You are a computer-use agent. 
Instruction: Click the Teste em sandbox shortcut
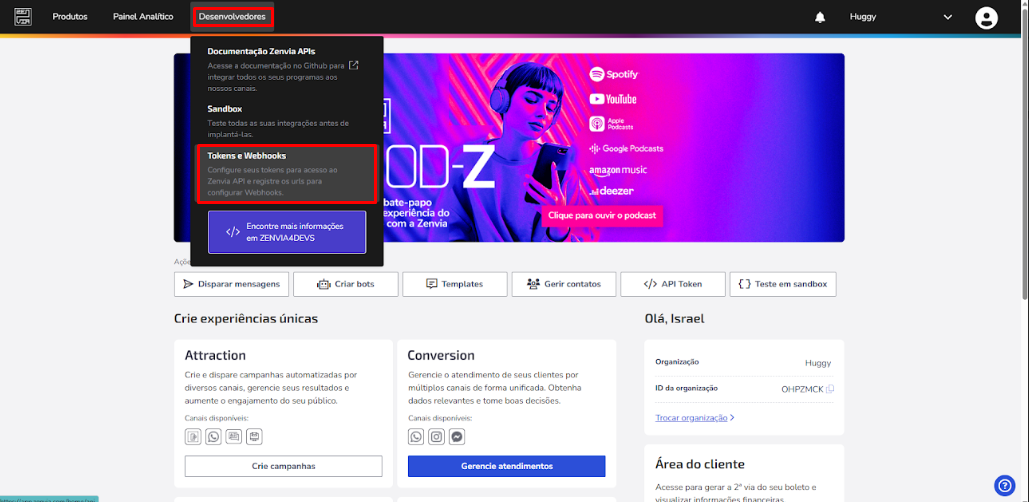coord(783,284)
